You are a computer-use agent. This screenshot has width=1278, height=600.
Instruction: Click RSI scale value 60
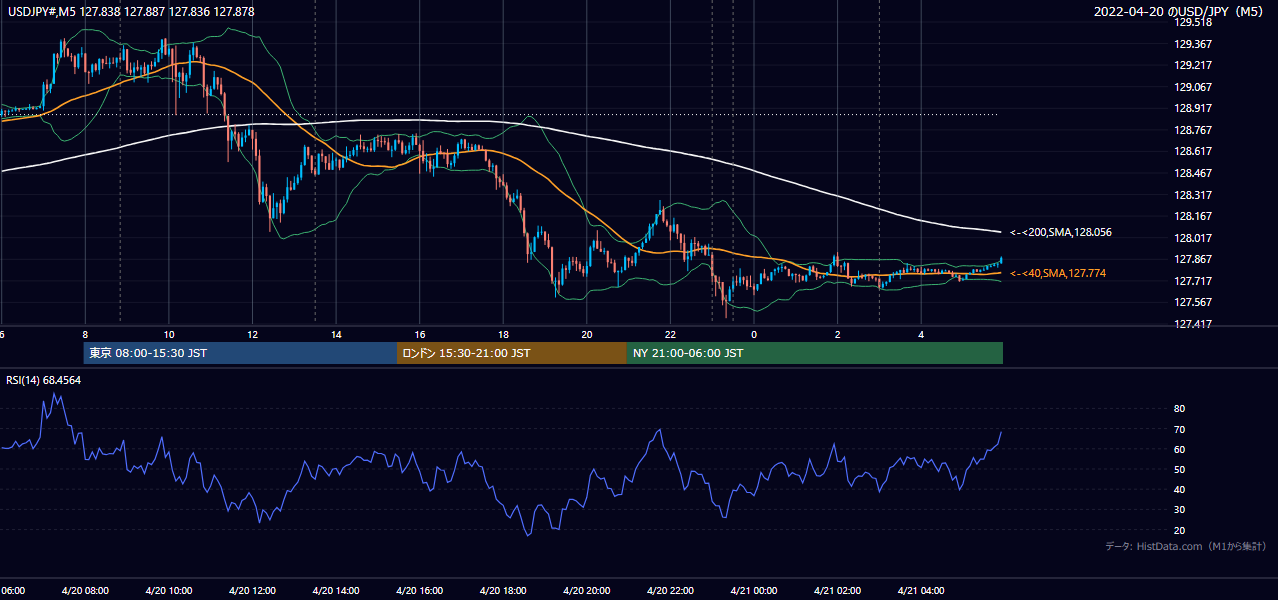1179,449
